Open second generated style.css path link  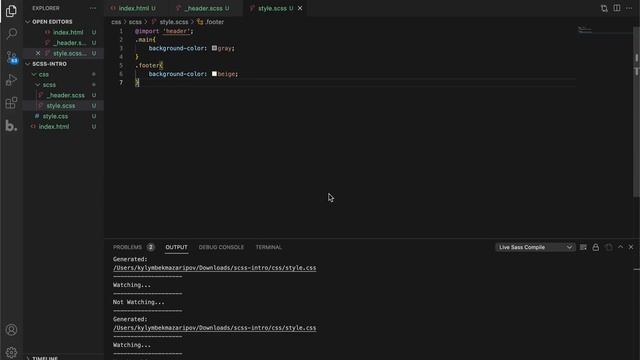click(214, 328)
